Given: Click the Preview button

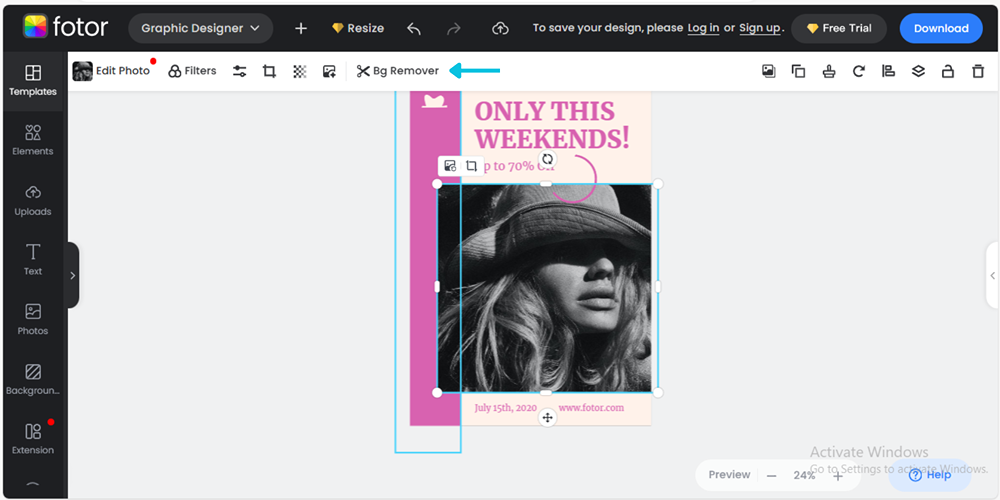Looking at the screenshot, I should (730, 475).
